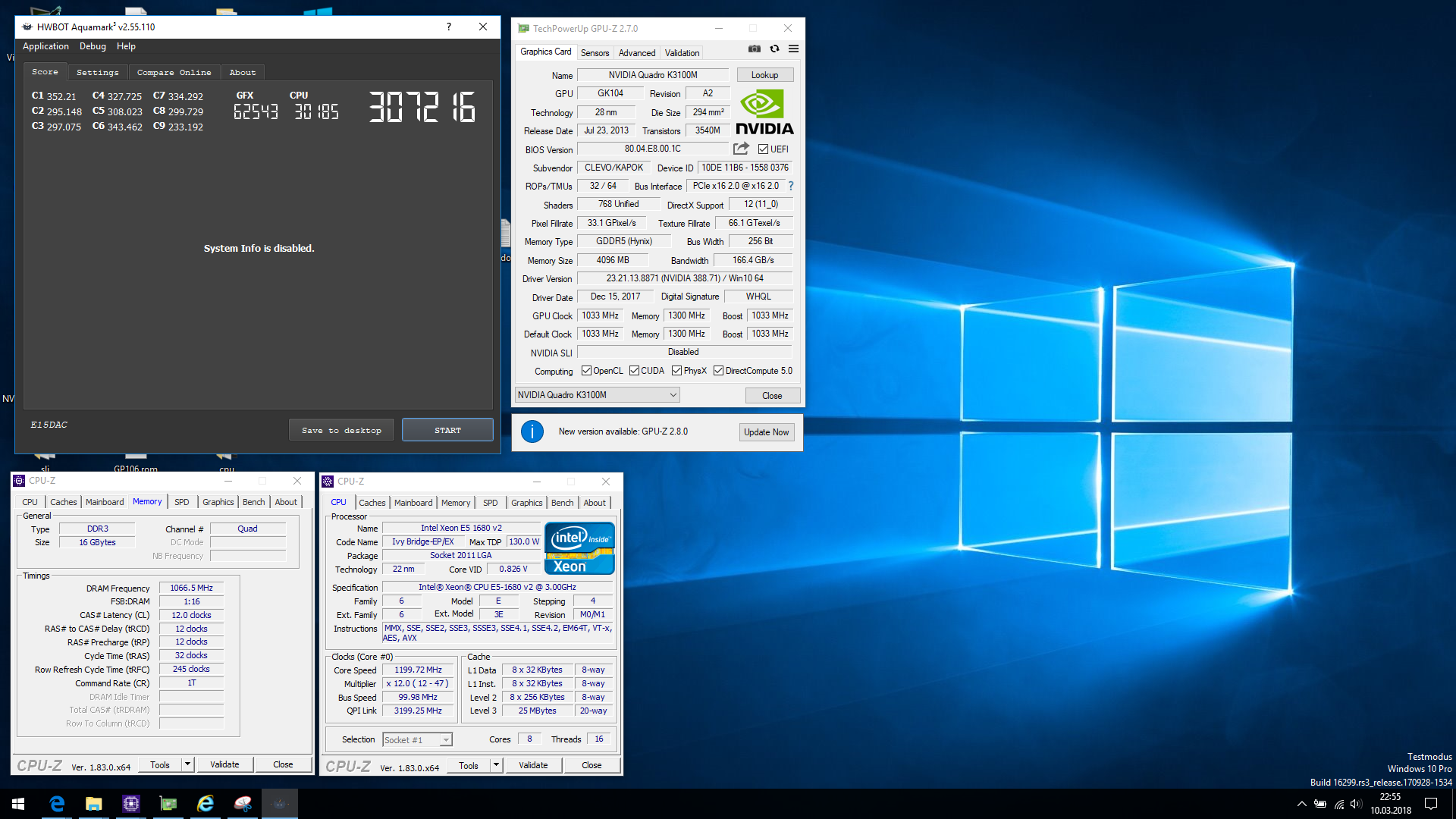Toggle the UEFI checkbox in GPU-Z
This screenshot has width=1456, height=819.
pos(763,149)
